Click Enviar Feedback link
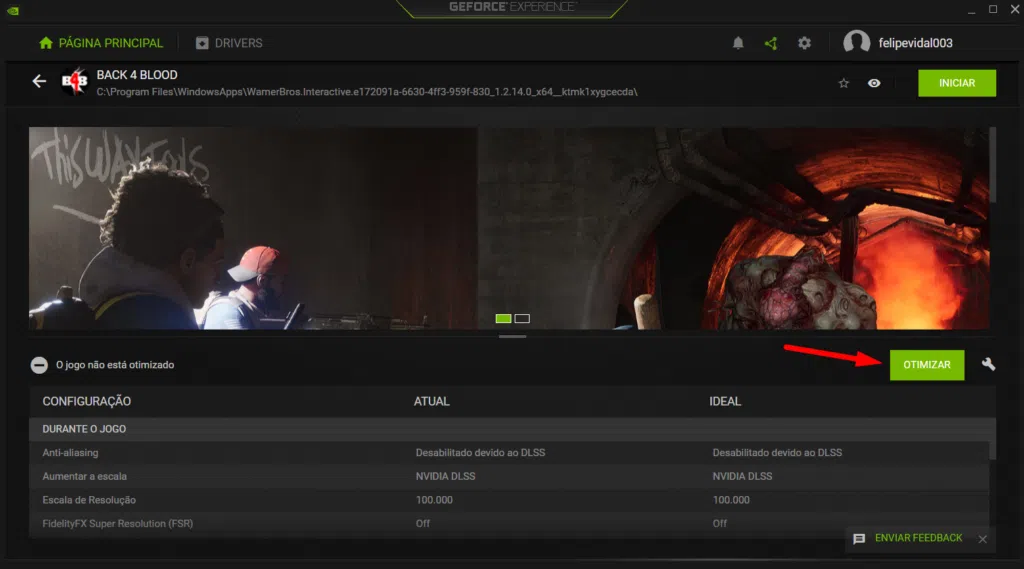The height and width of the screenshot is (569, 1024). [x=917, y=538]
